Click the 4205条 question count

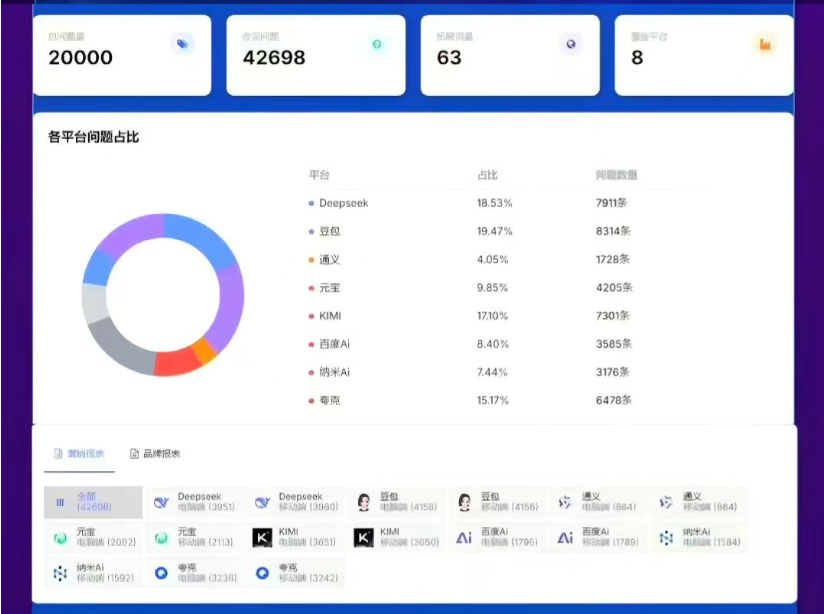coord(614,288)
